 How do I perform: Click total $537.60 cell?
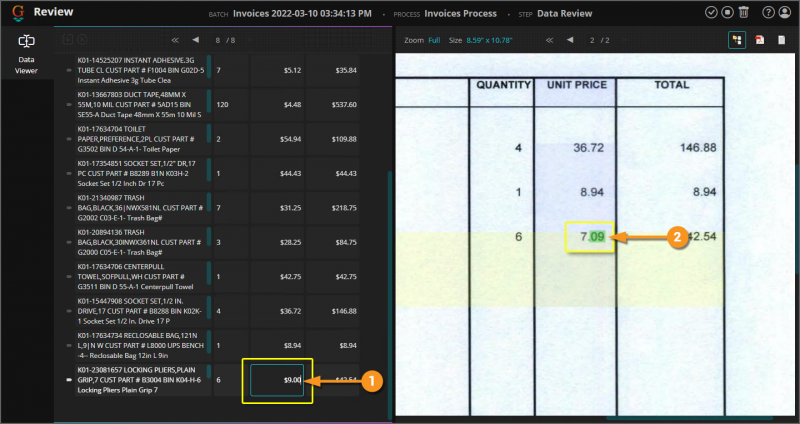[x=333, y=105]
